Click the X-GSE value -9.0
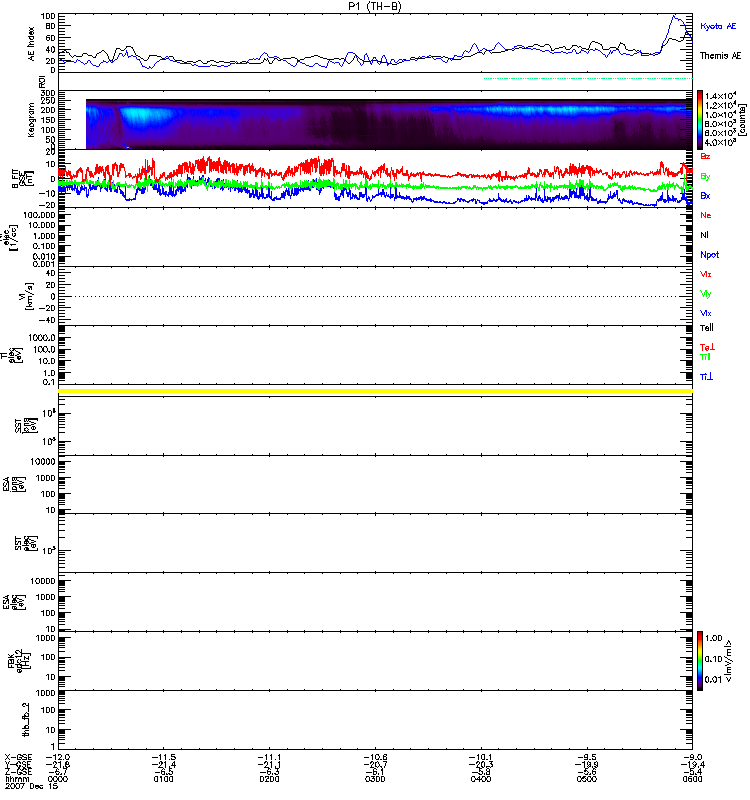The height and width of the screenshot is (800, 750). pos(692,757)
